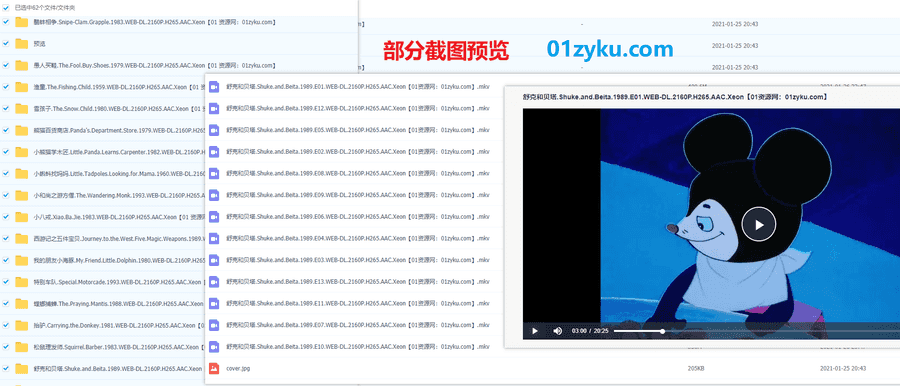This screenshot has width=900, height=386.
Task: Click the E02 episode video icon
Action: click(x=214, y=152)
